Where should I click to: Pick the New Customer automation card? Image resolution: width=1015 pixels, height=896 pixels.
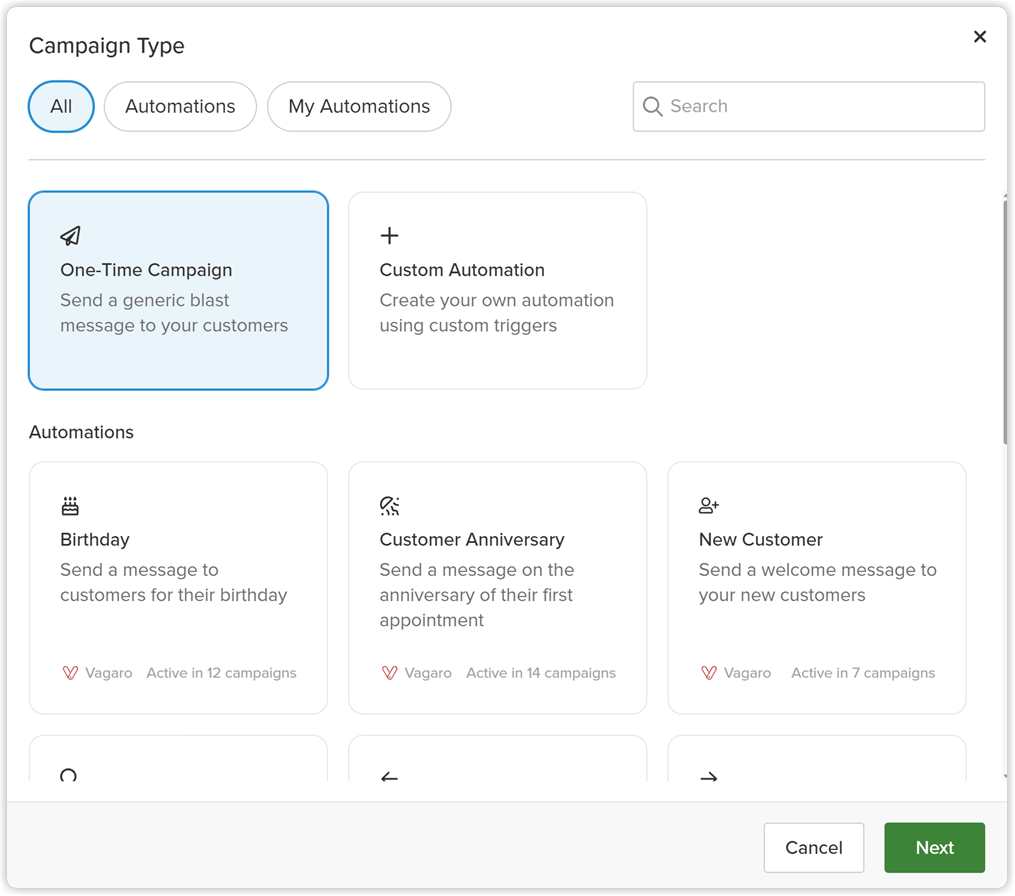click(x=817, y=588)
